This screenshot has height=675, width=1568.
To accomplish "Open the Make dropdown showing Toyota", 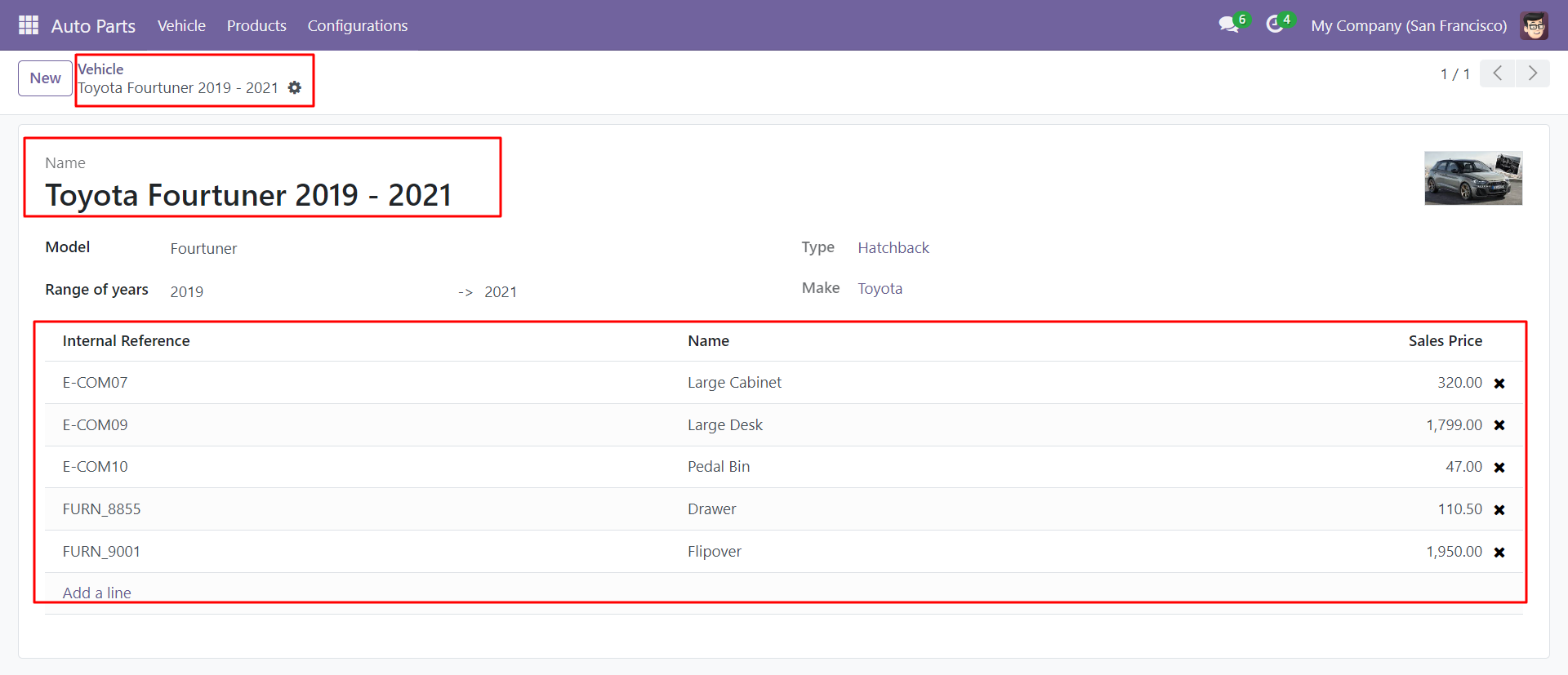I will tap(880, 289).
